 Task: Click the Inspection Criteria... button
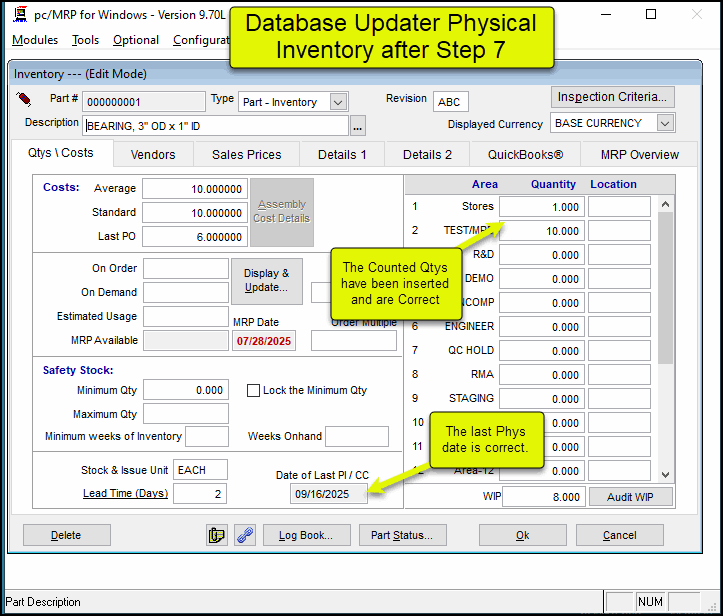(612, 97)
